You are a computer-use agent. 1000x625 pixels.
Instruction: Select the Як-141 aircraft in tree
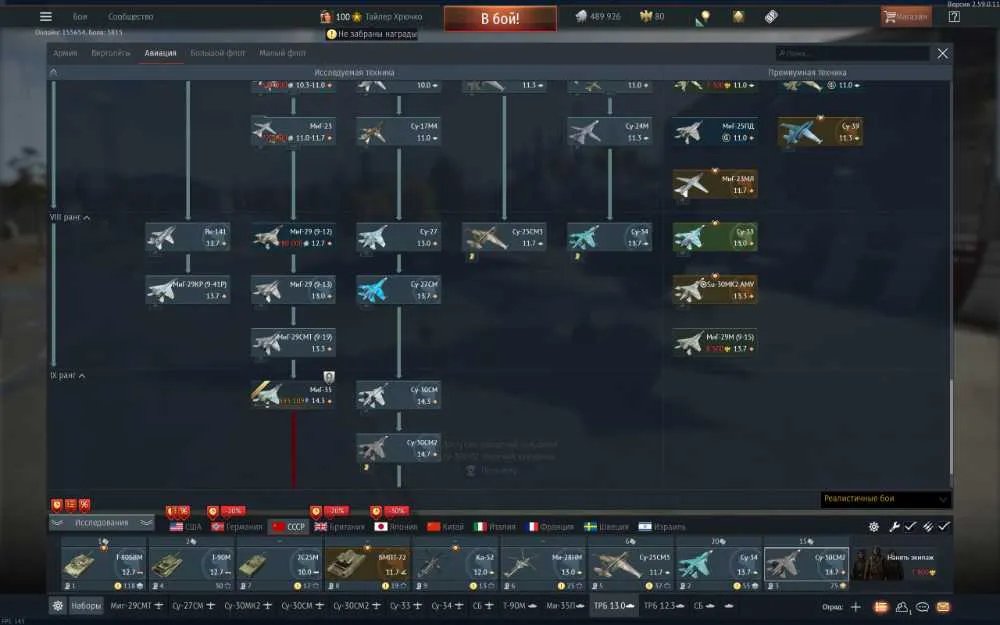pyautogui.click(x=188, y=237)
